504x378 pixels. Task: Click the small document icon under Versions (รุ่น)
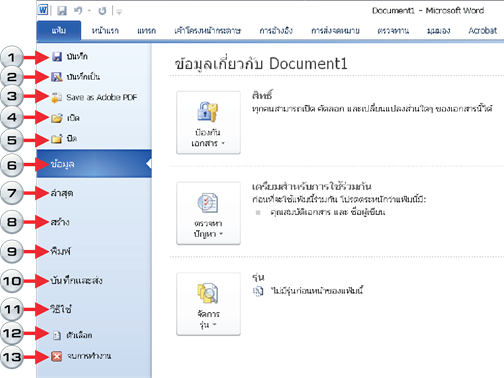[x=258, y=291]
